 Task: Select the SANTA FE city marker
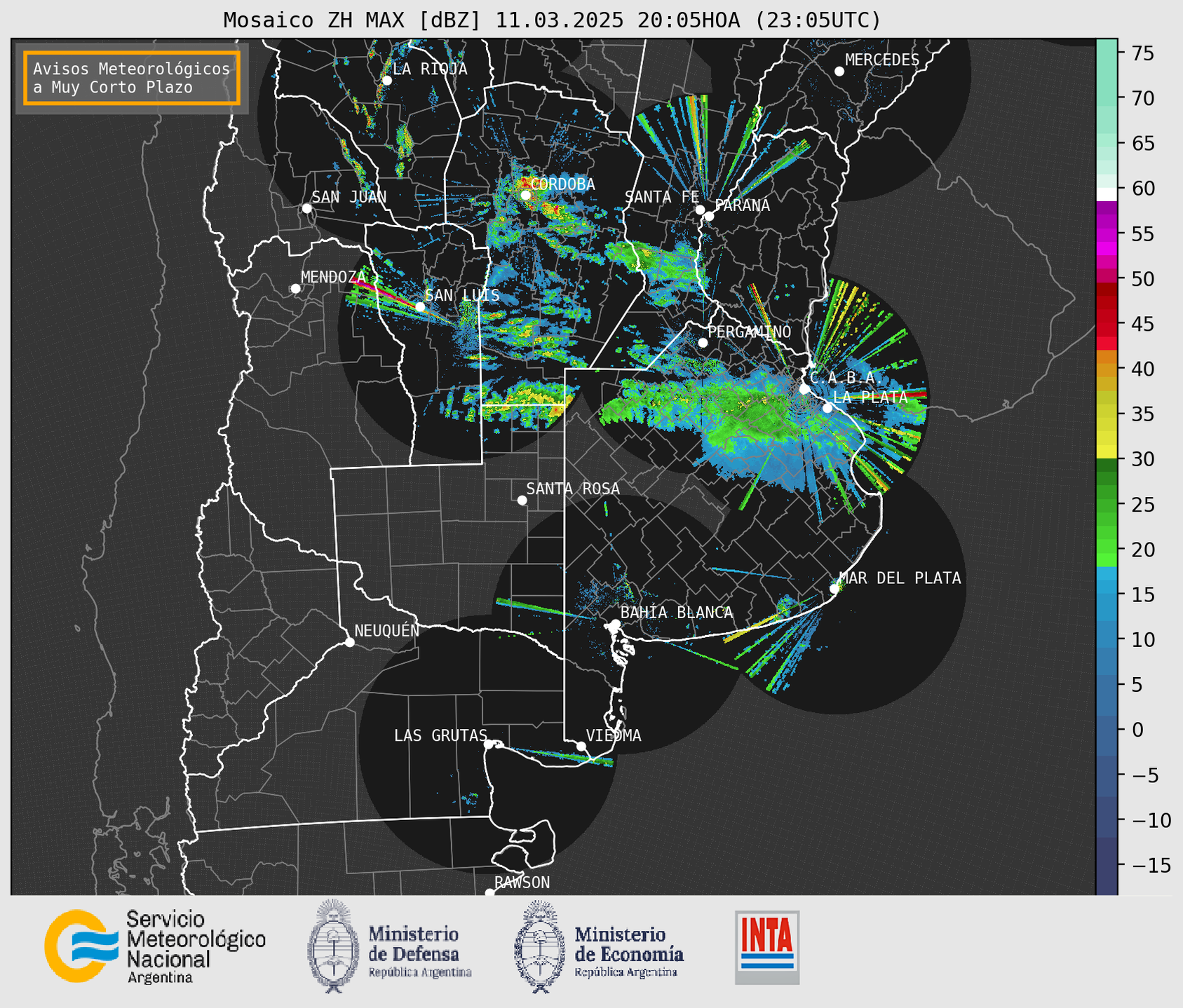point(700,210)
